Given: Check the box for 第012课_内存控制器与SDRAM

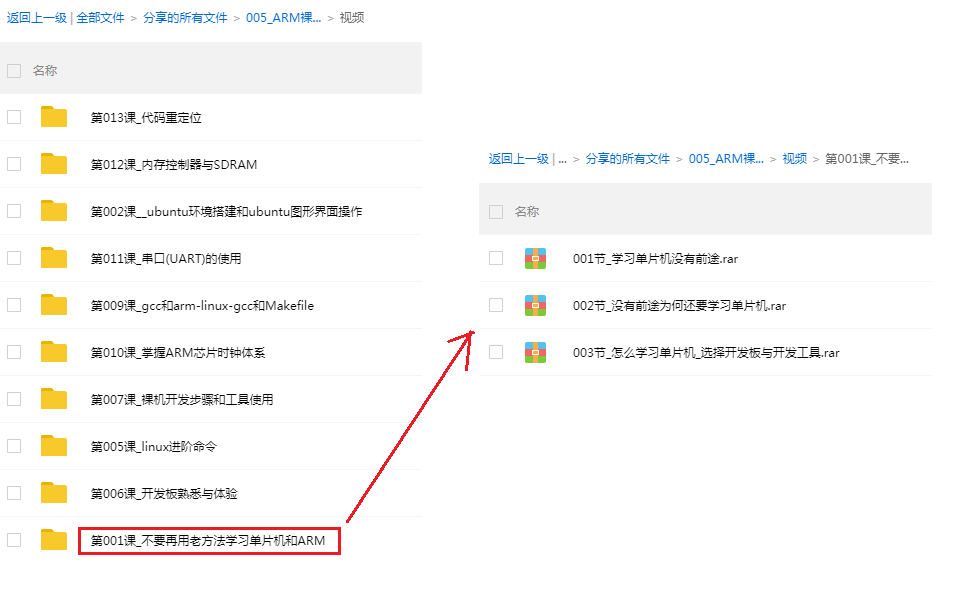Looking at the screenshot, I should coord(14,164).
